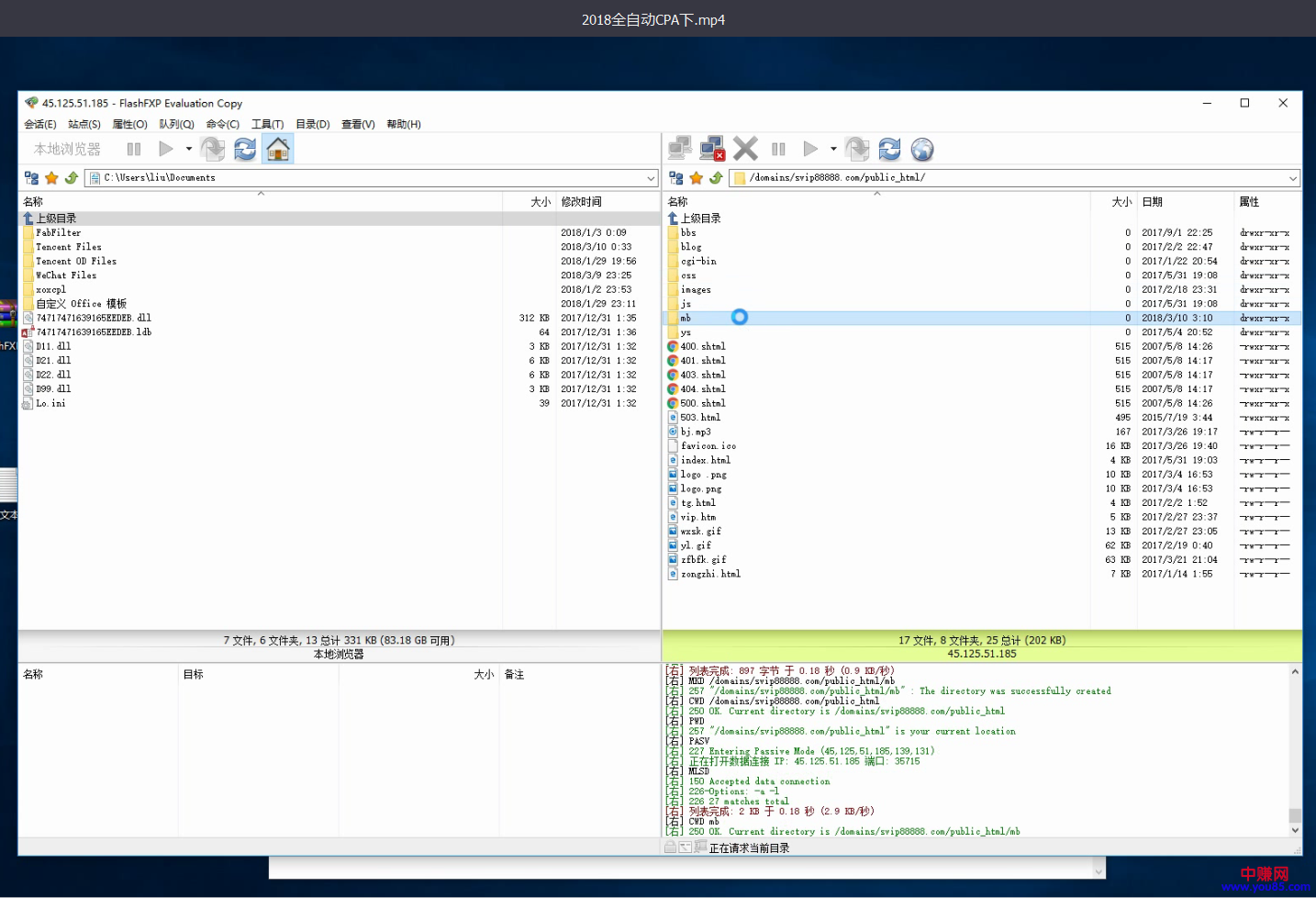This screenshot has width=1316, height=898.
Task: Select the index.html file in remote list
Action: [x=706, y=460]
